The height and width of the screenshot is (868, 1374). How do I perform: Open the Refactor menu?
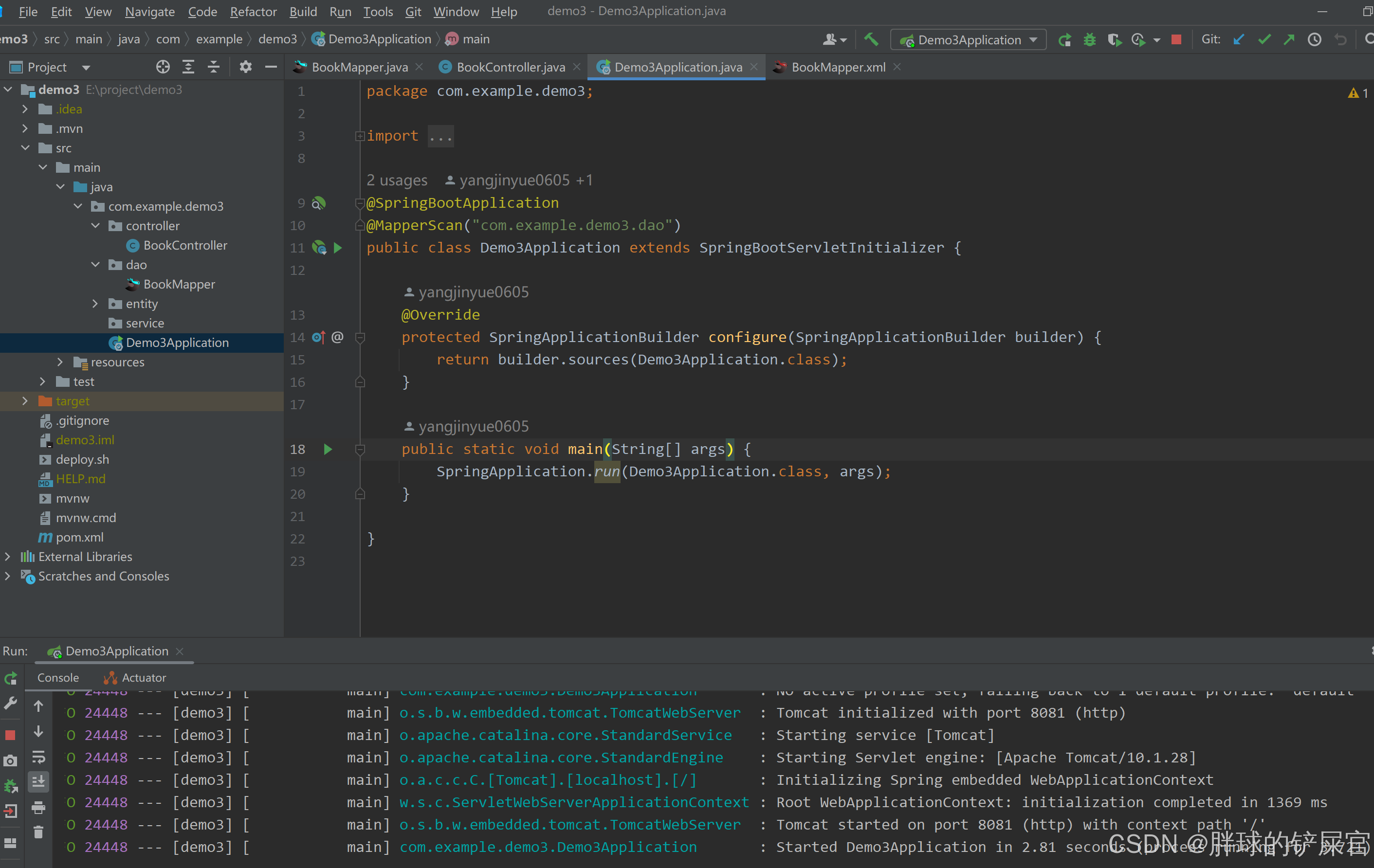(253, 11)
